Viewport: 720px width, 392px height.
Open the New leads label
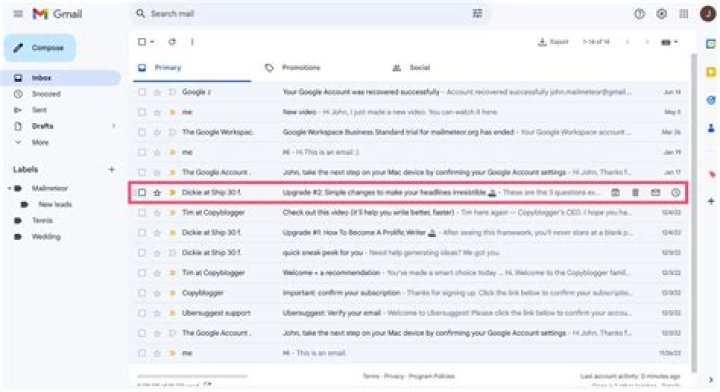[x=55, y=204]
